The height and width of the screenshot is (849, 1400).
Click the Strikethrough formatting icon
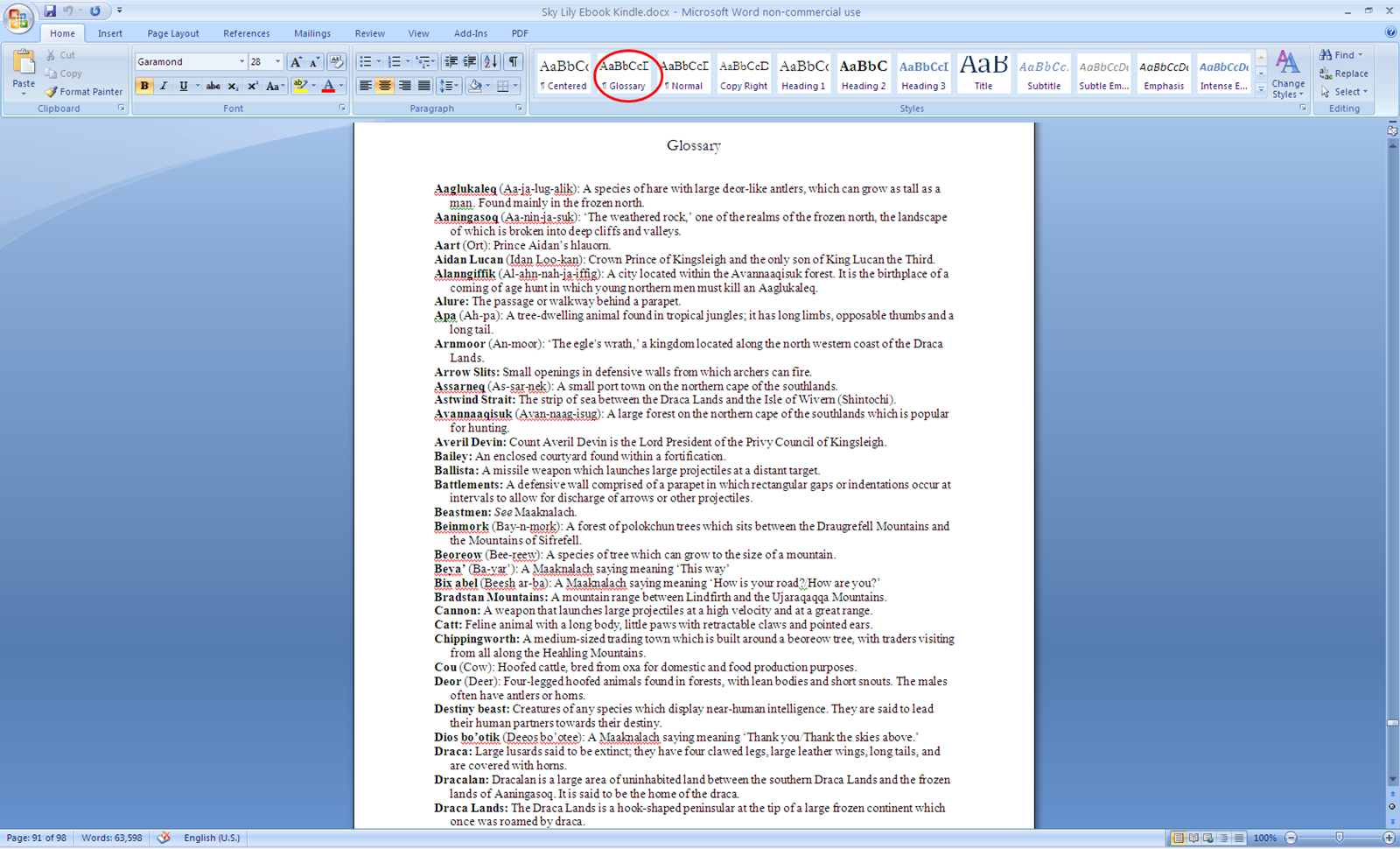[213, 86]
